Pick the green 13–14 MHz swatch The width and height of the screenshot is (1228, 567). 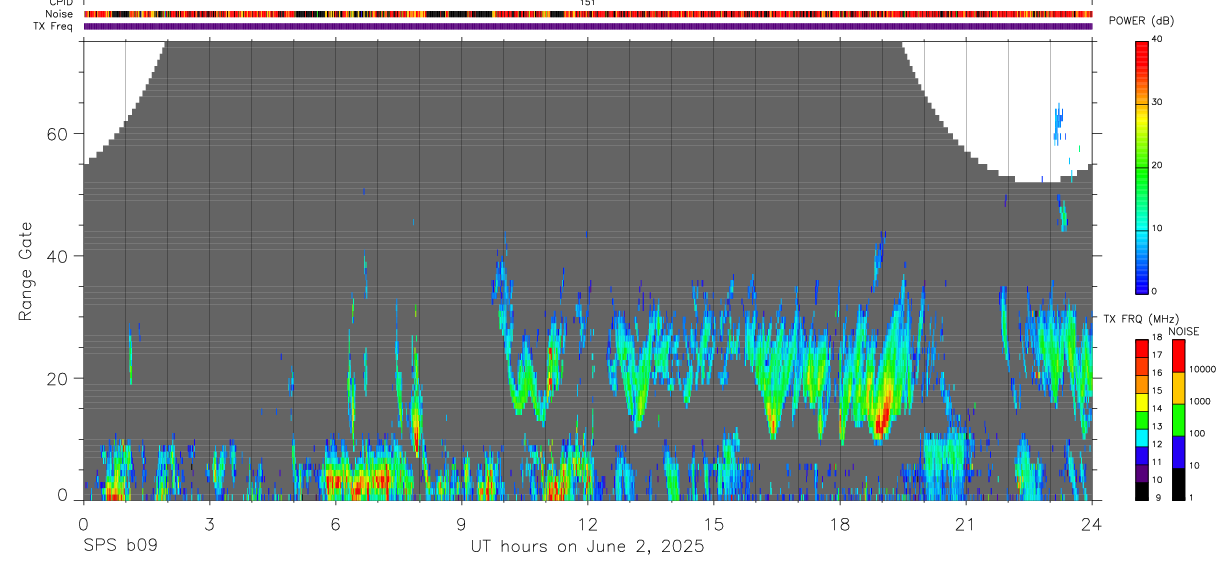pos(1141,420)
